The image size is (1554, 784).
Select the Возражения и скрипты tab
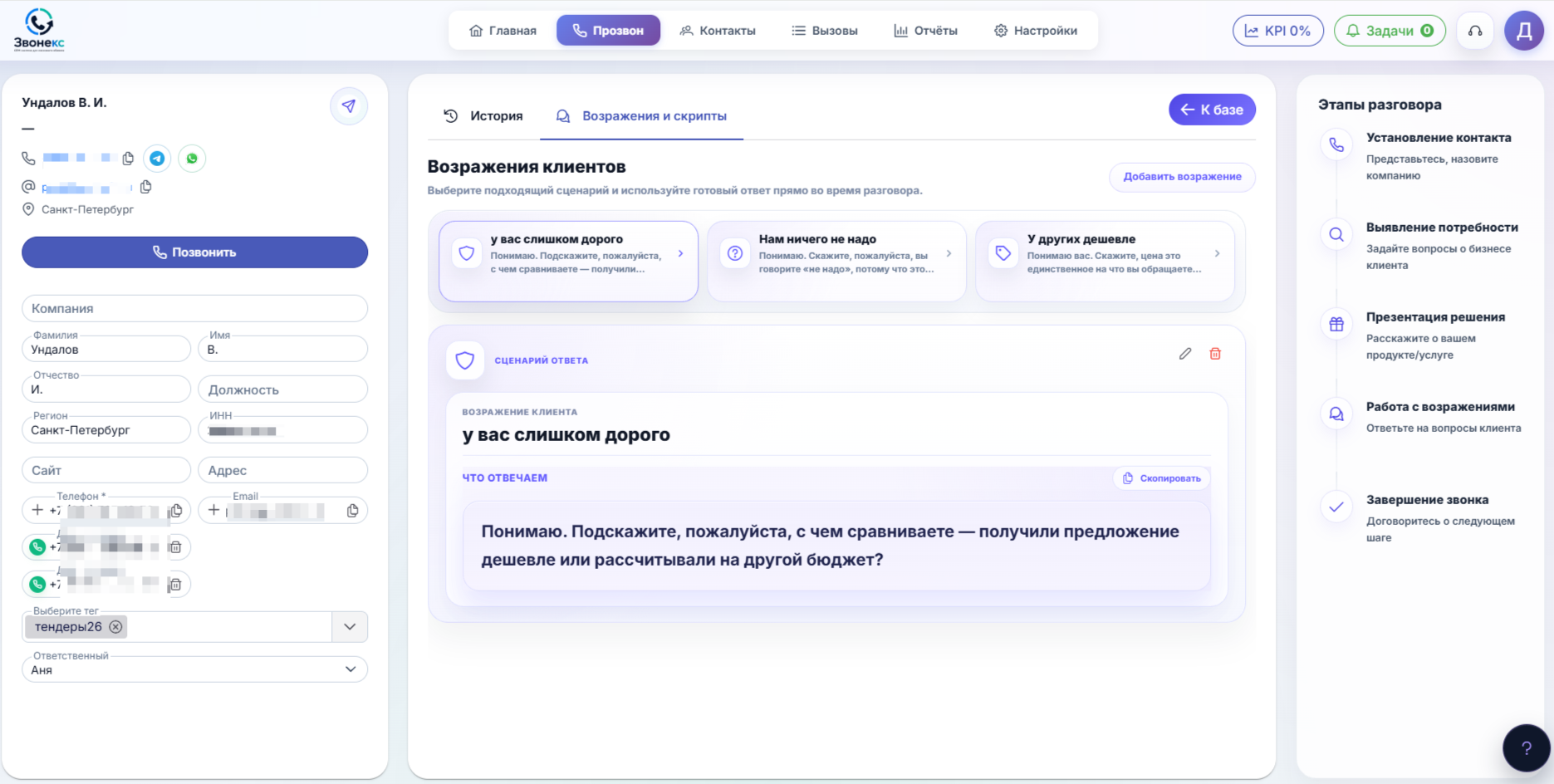tap(641, 116)
